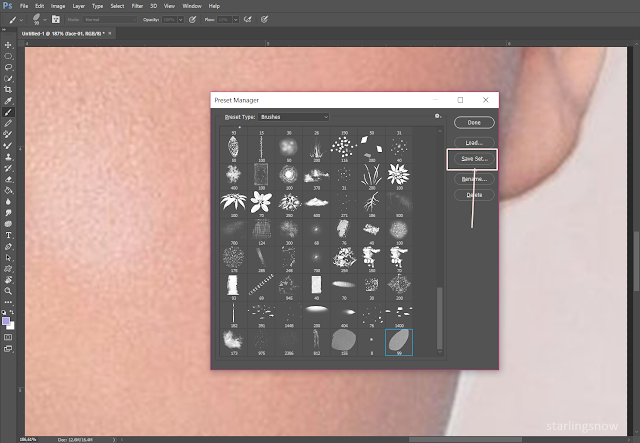The height and width of the screenshot is (443, 640).
Task: Open the Layer menu
Action: pyautogui.click(x=79, y=6)
